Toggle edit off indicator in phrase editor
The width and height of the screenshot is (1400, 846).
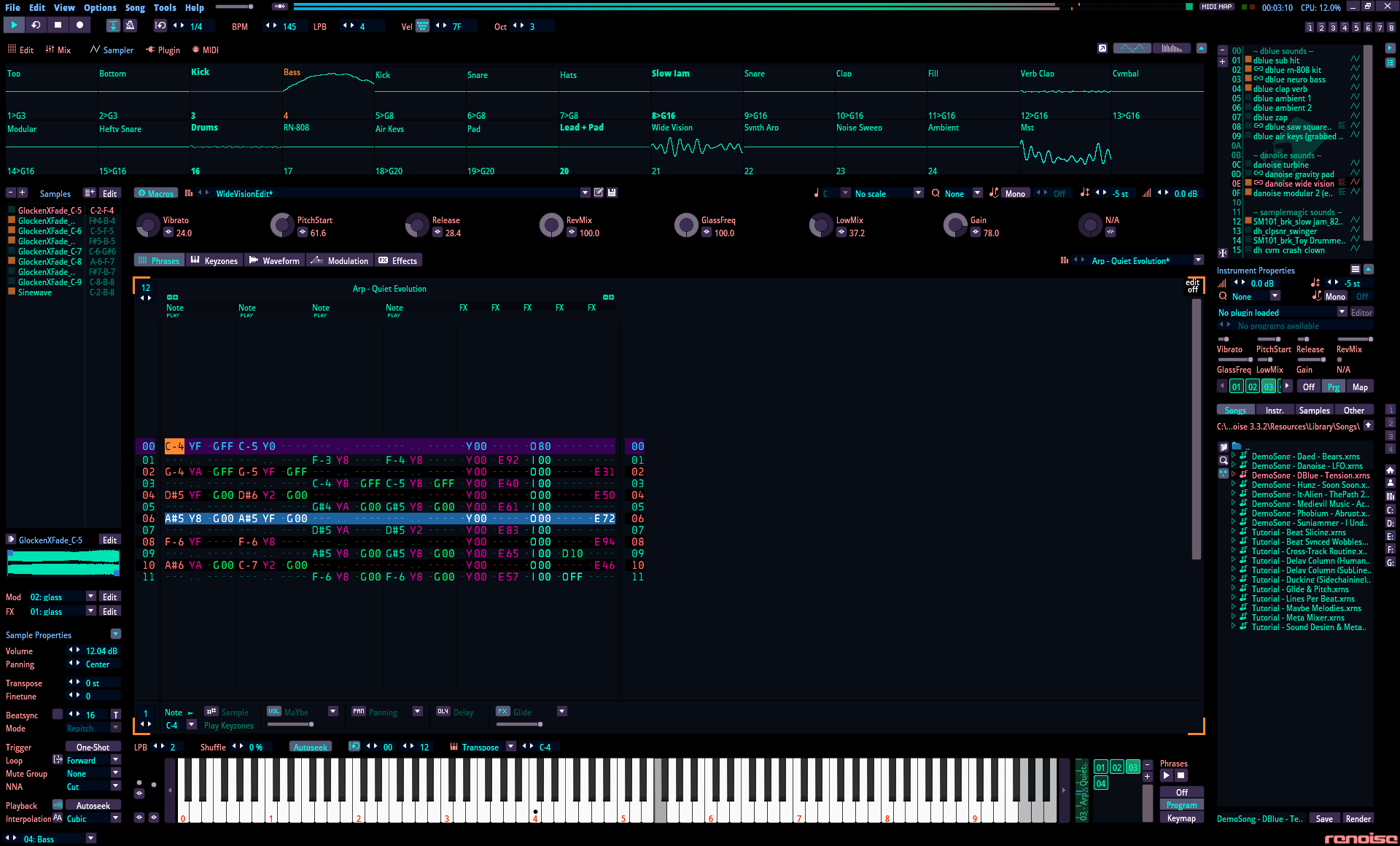tap(1193, 286)
